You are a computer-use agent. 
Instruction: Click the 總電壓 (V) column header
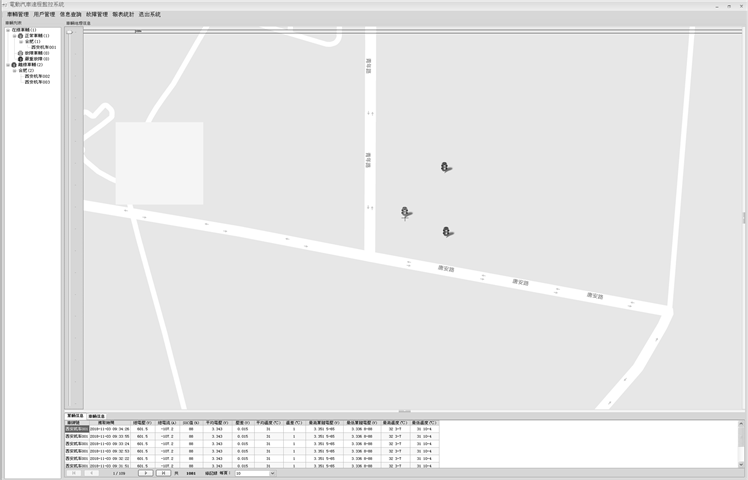(142, 423)
